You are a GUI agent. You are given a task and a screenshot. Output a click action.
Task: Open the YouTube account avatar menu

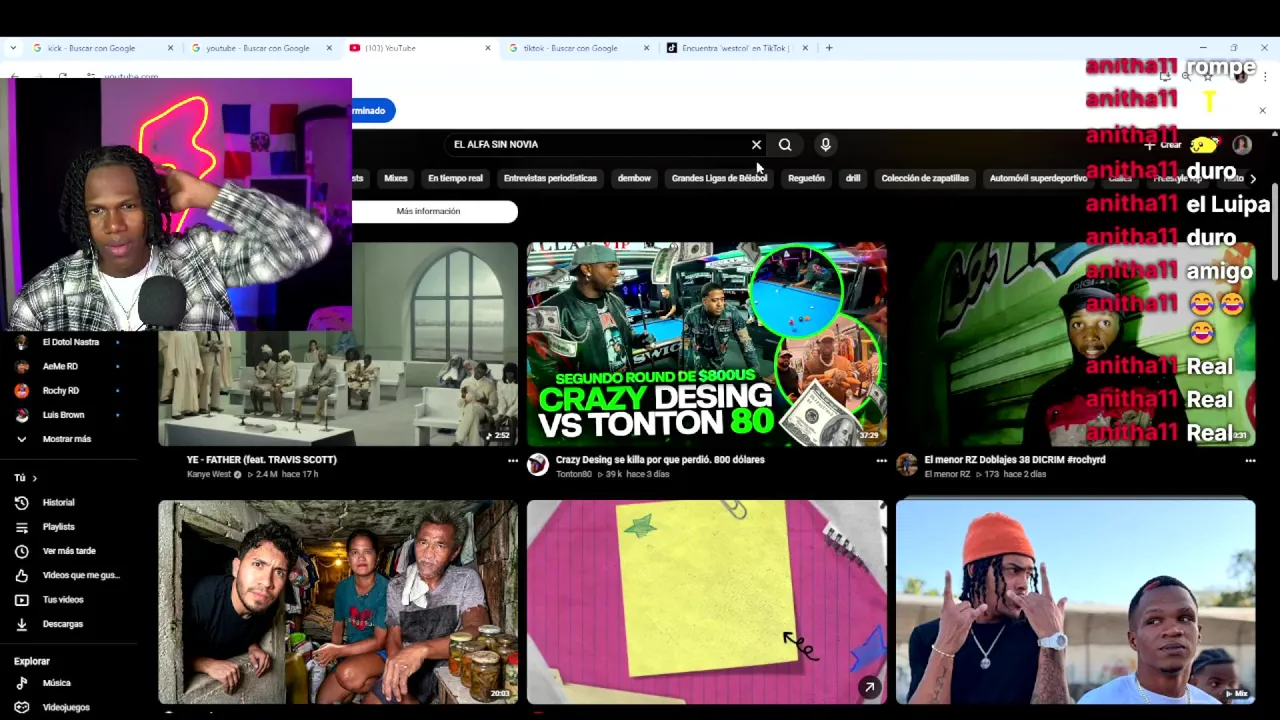pos(1242,145)
